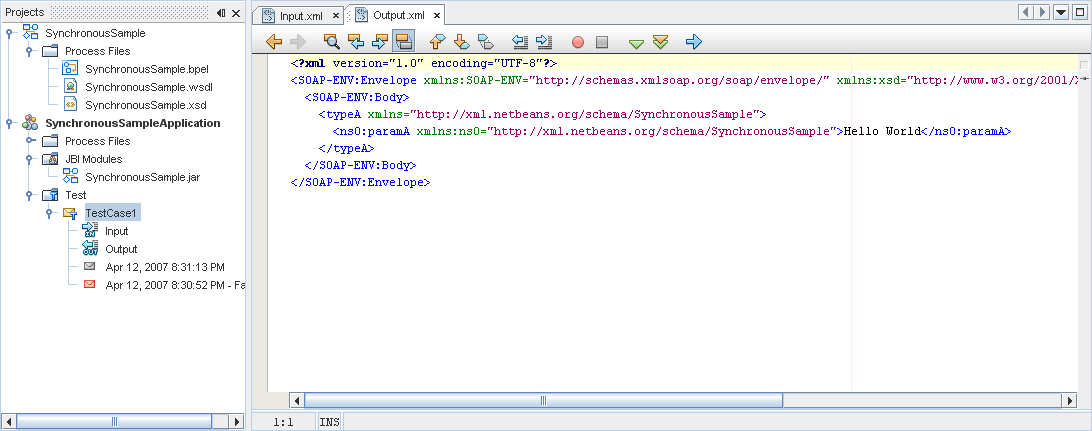This screenshot has width=1092, height=431.
Task: Click the </SOAP-ENV:Envelope> closing tag
Action: pos(360,182)
